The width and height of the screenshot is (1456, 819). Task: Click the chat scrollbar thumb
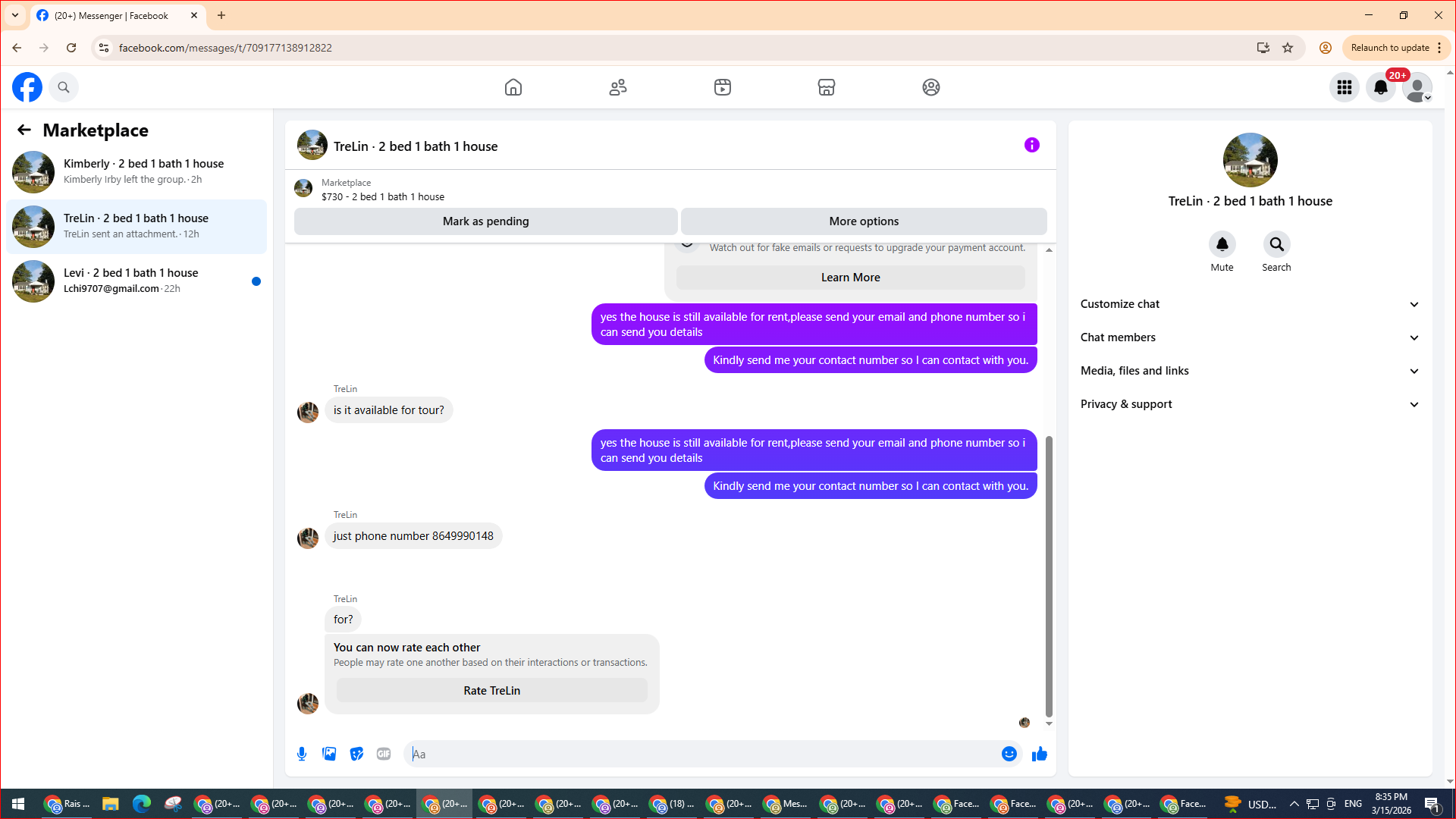(1049, 576)
